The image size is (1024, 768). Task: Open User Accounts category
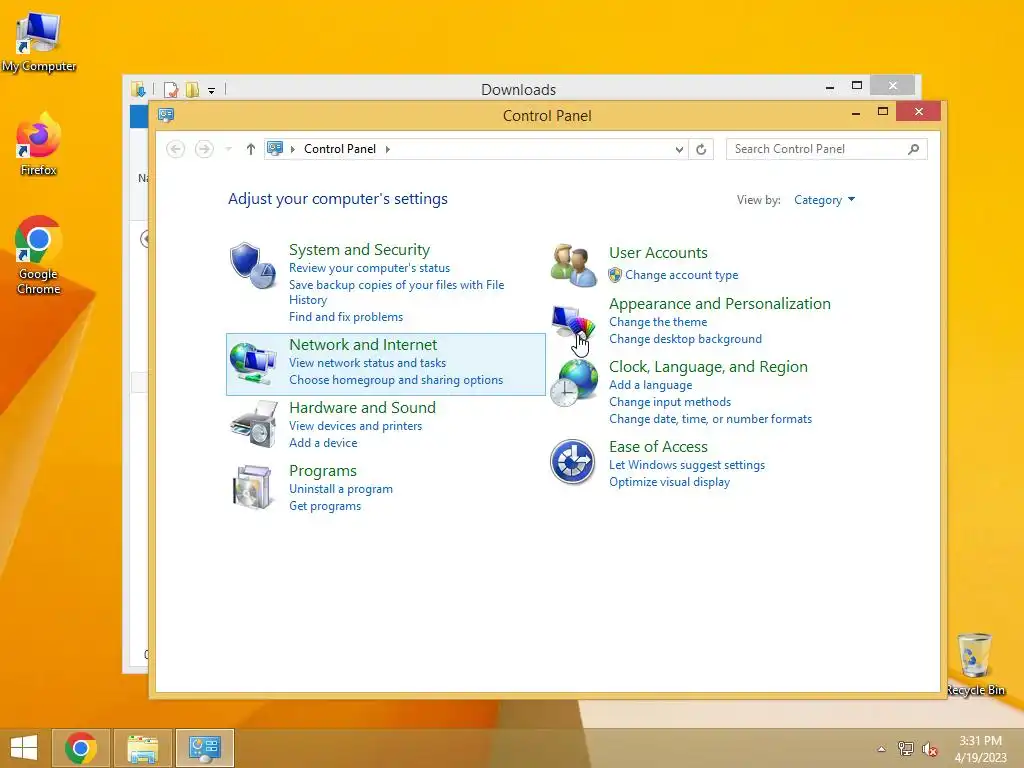(658, 253)
